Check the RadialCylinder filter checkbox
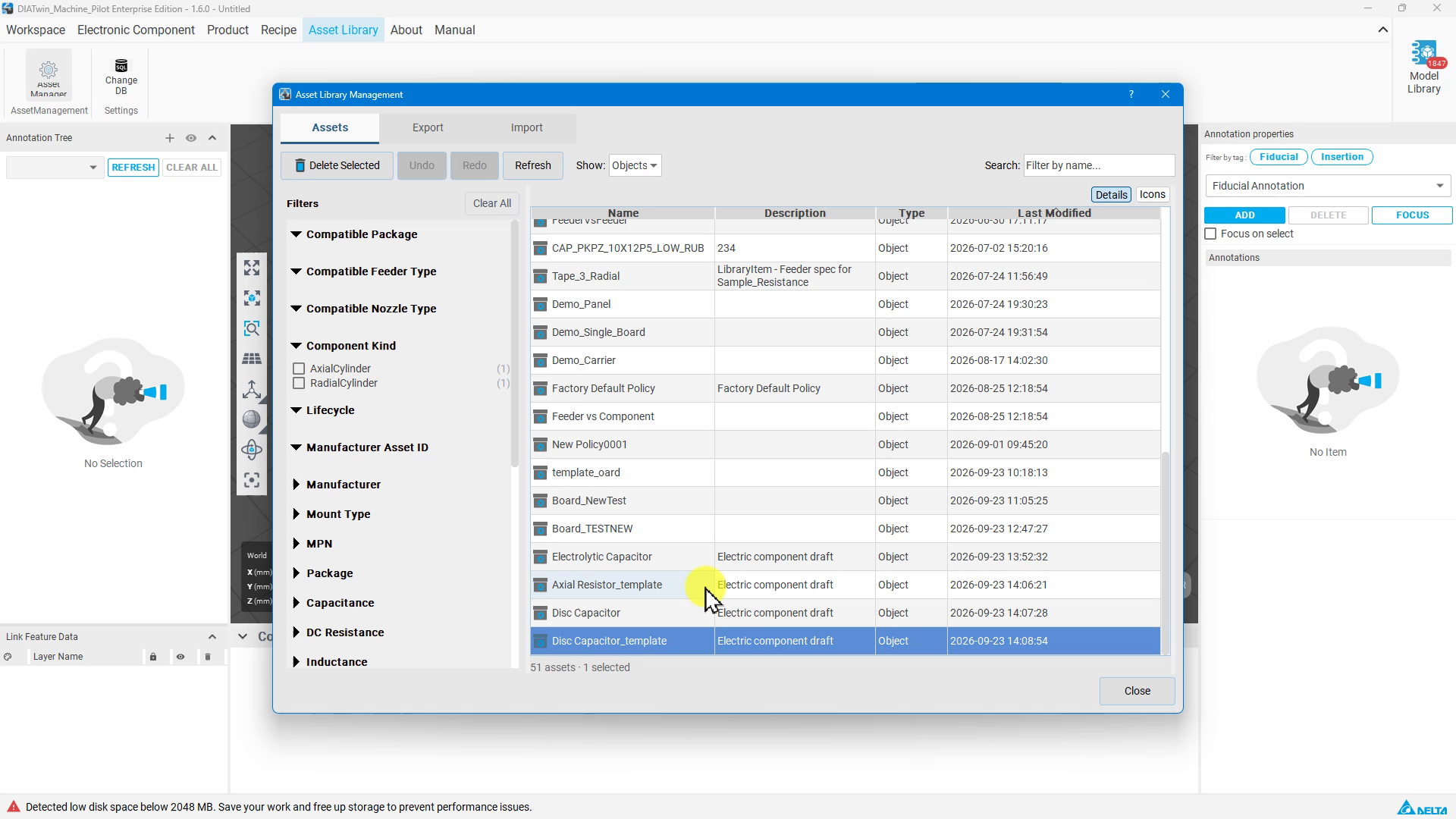1456x819 pixels. click(299, 384)
